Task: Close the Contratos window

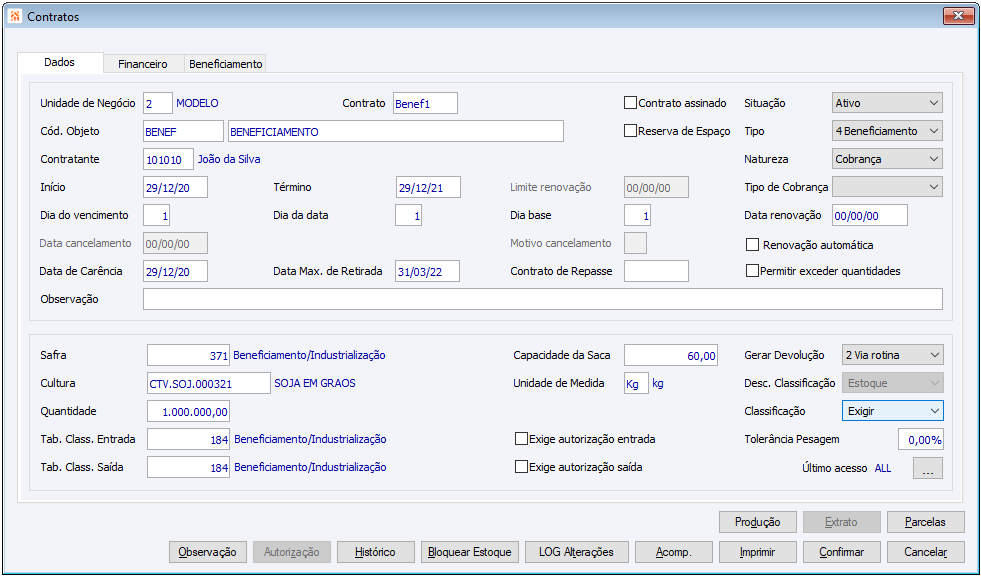Action: pyautogui.click(x=957, y=16)
